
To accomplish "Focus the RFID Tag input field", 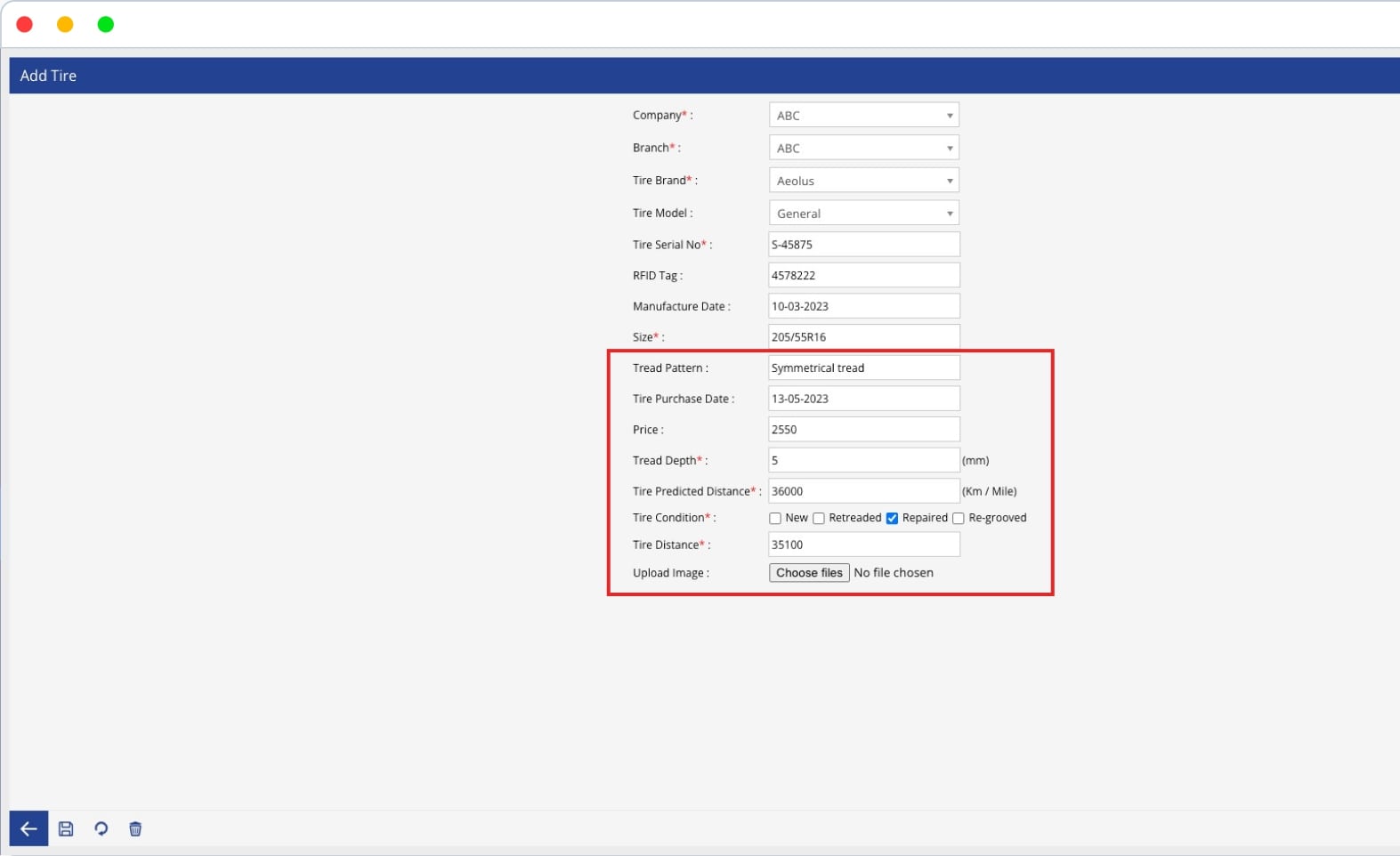I will (863, 275).
